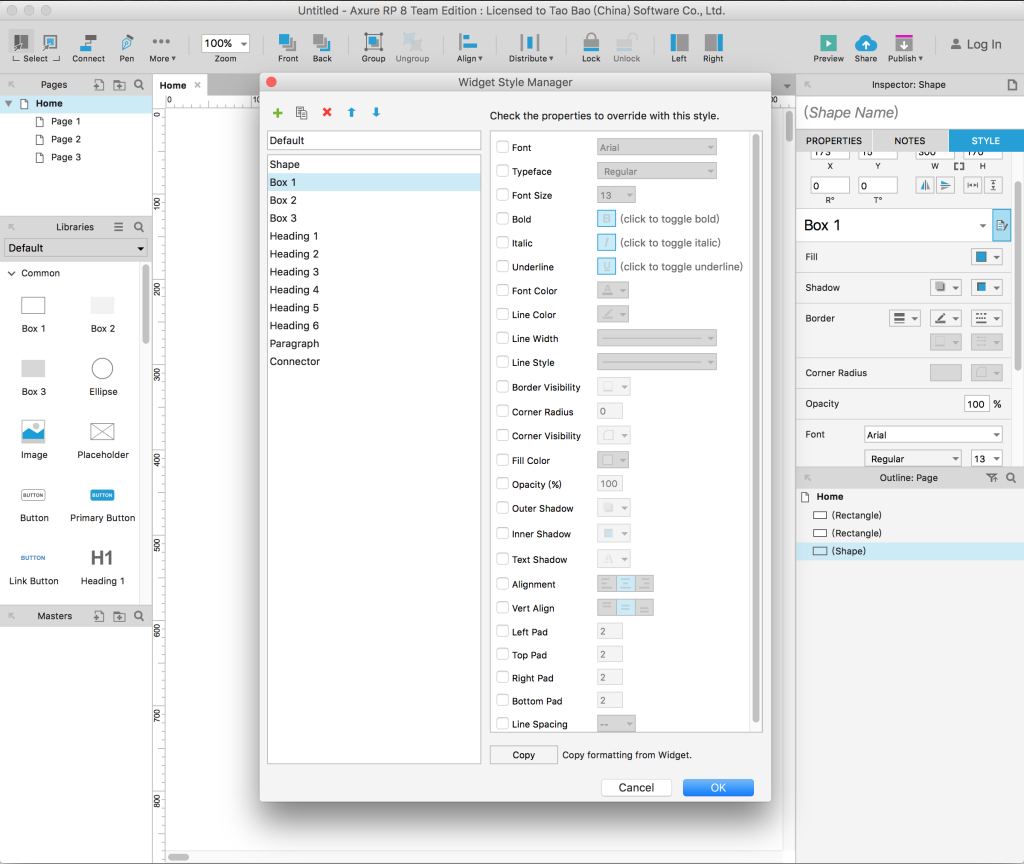Send the widget to Back
1024x864 pixels.
[322, 48]
